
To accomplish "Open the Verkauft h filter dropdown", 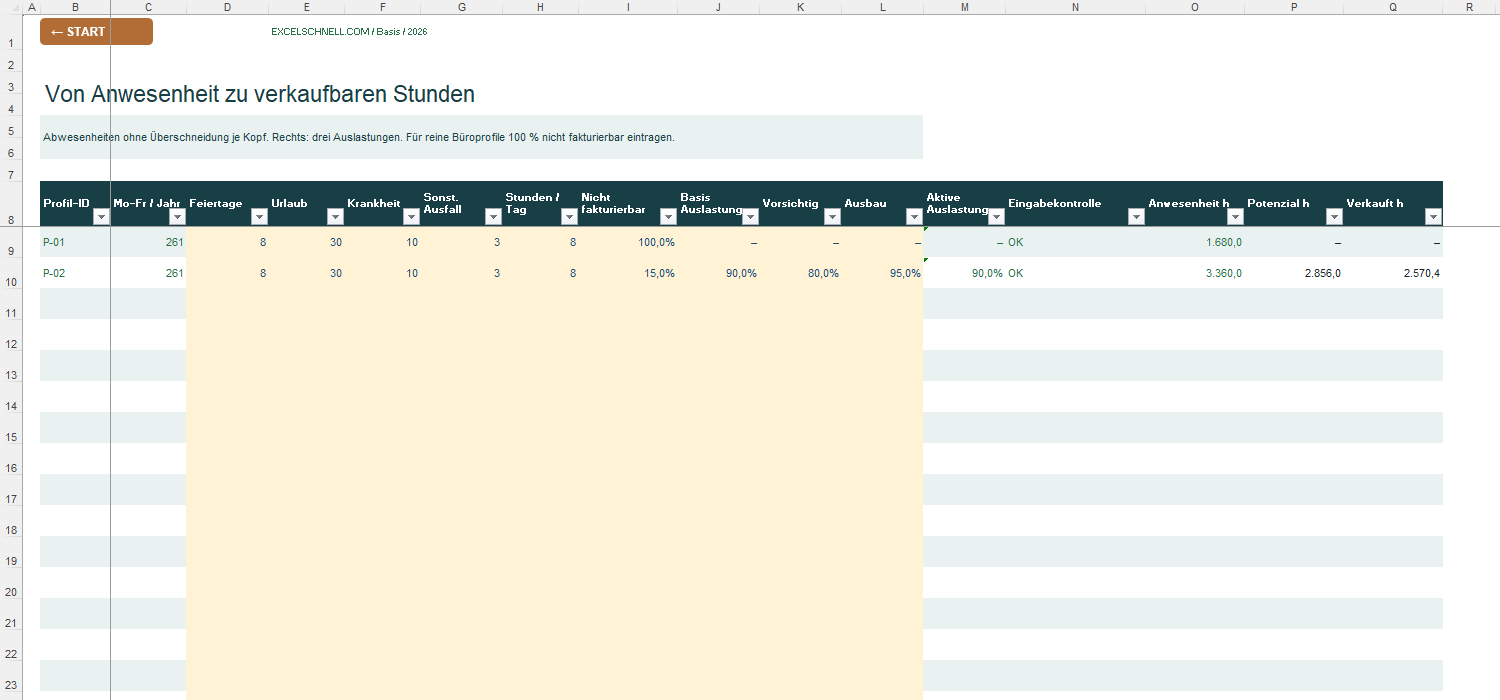I will click(1433, 217).
